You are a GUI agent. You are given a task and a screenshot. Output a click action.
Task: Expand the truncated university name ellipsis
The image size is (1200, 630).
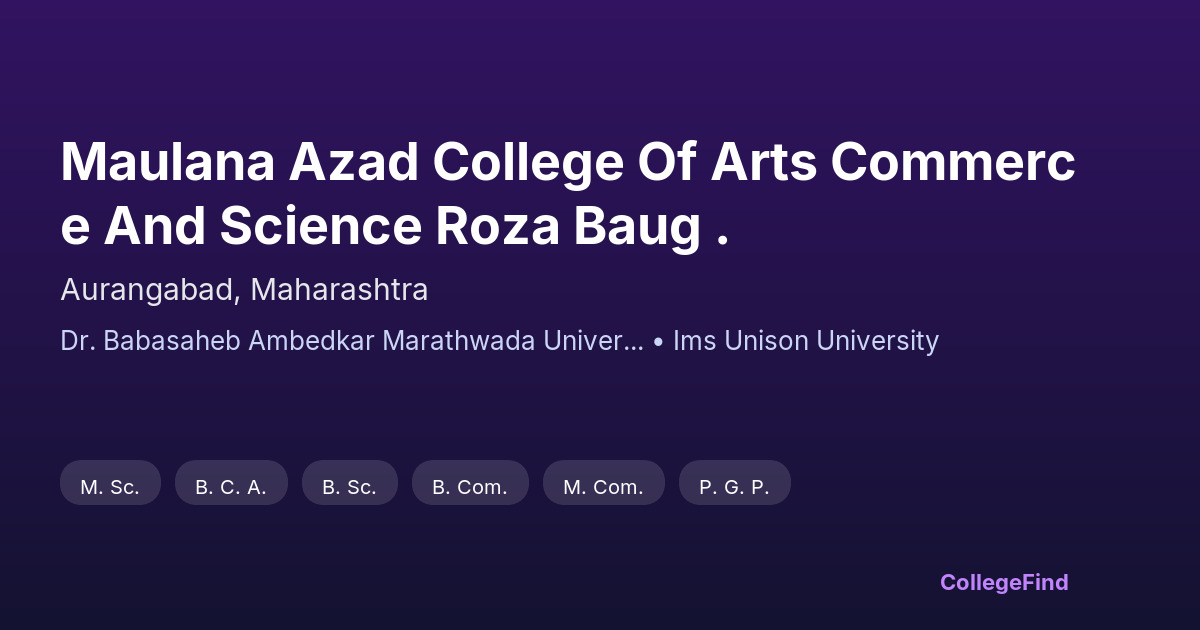(x=633, y=341)
